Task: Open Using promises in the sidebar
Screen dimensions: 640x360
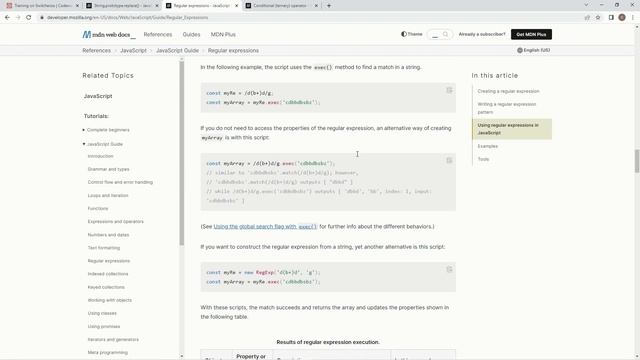Action: (104, 327)
